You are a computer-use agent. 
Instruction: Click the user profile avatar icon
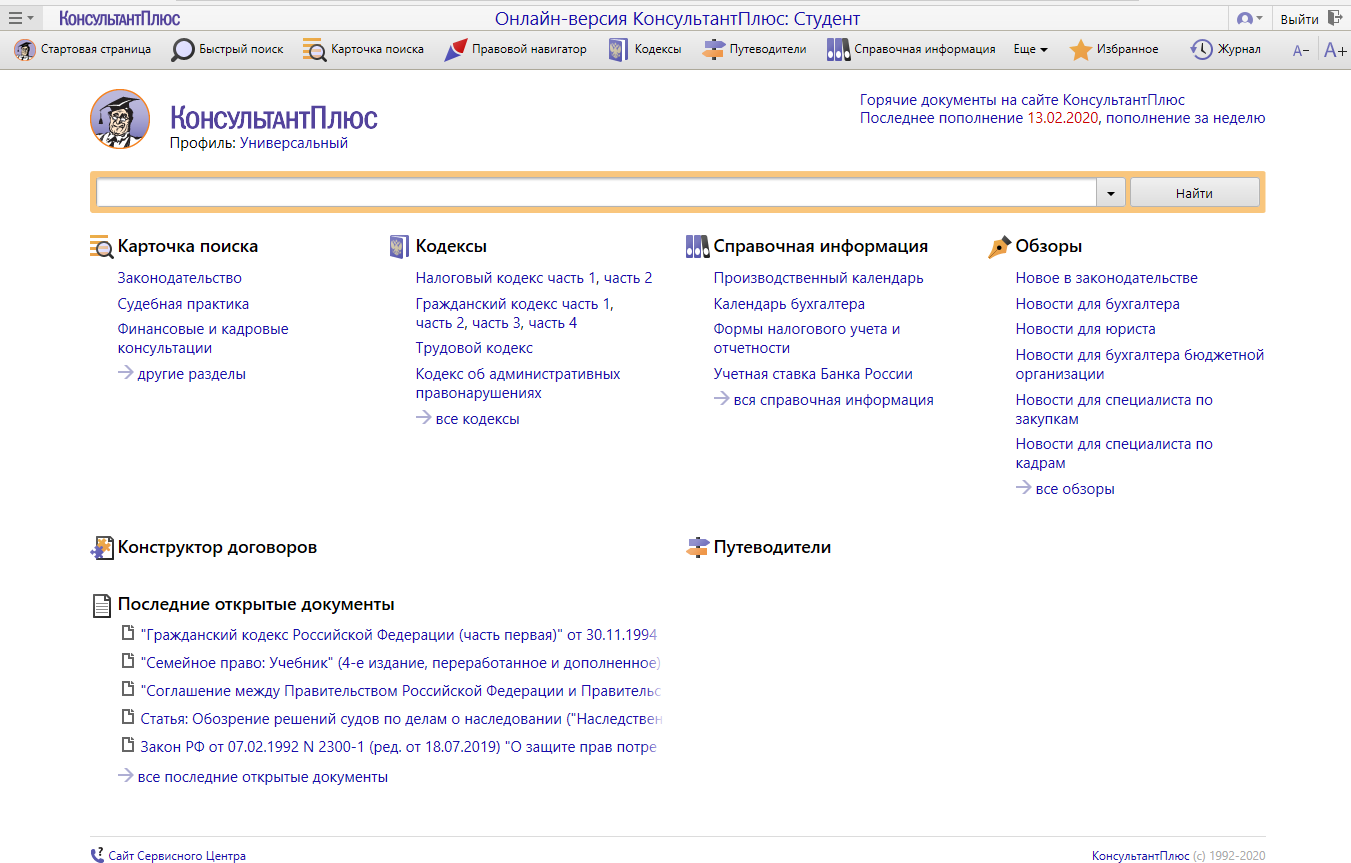pyautogui.click(x=1245, y=18)
